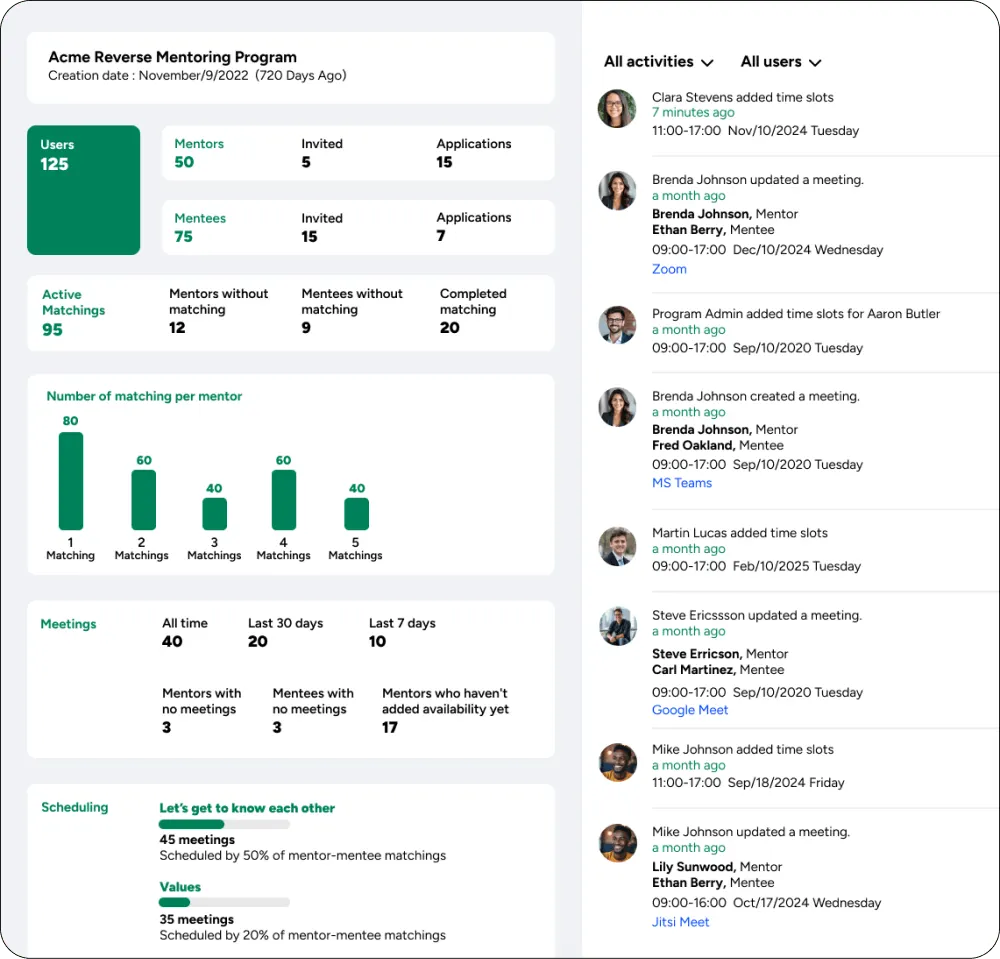Screen dimensions: 1000x959
Task: Click the Values progress bar
Action: coord(224,902)
